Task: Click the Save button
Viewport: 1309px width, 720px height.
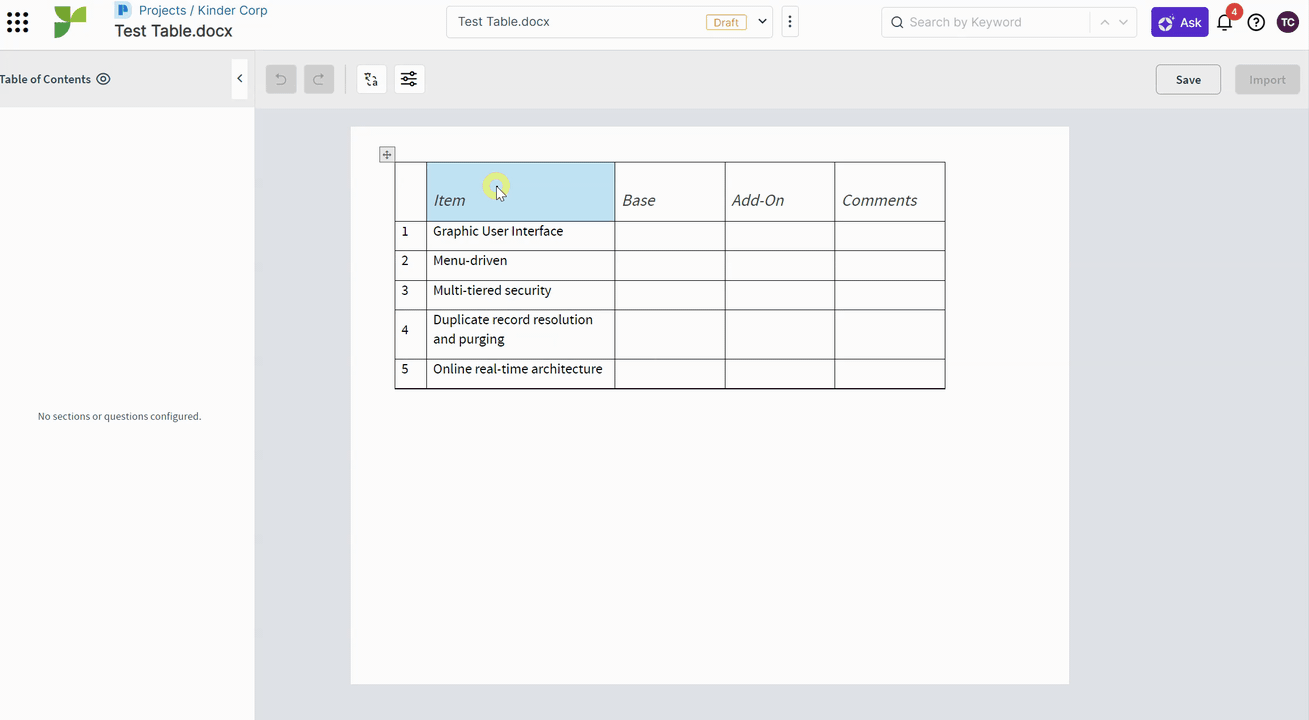Action: tap(1188, 80)
